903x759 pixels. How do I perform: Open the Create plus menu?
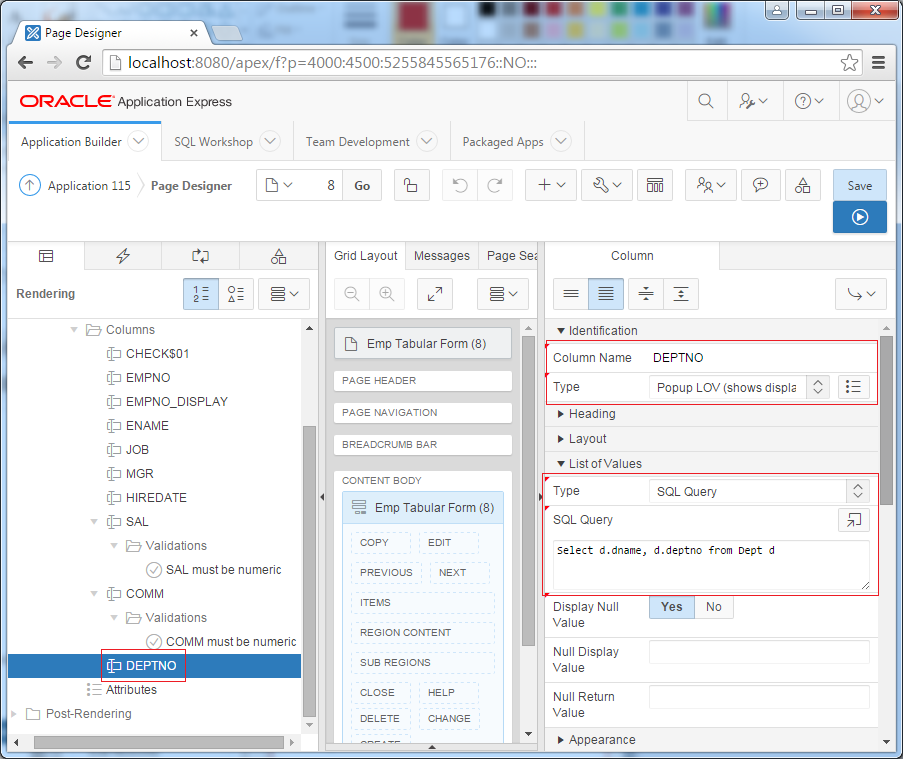(551, 185)
